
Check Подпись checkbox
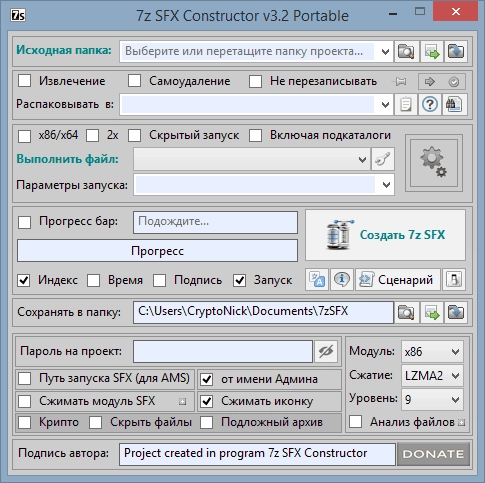point(159,280)
